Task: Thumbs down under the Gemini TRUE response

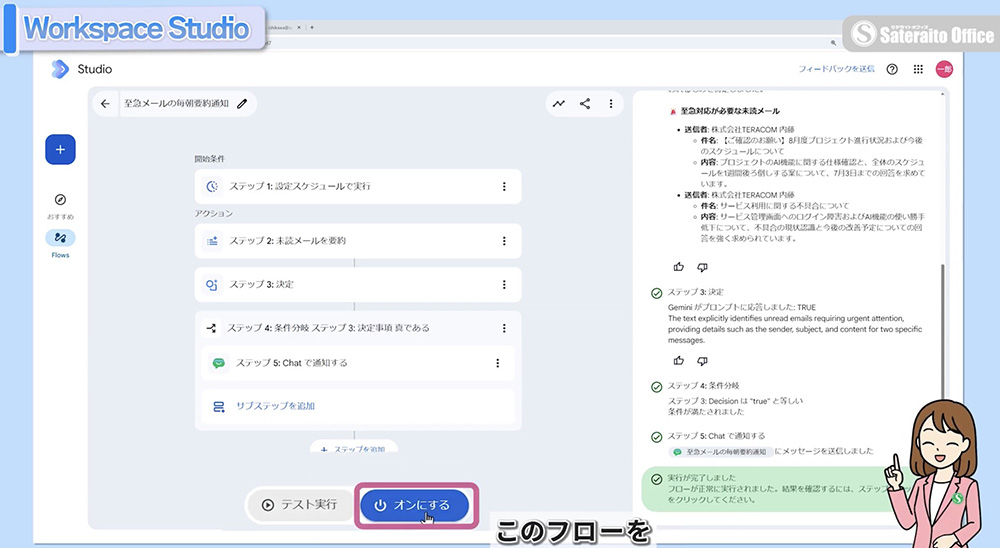Action: tap(702, 360)
